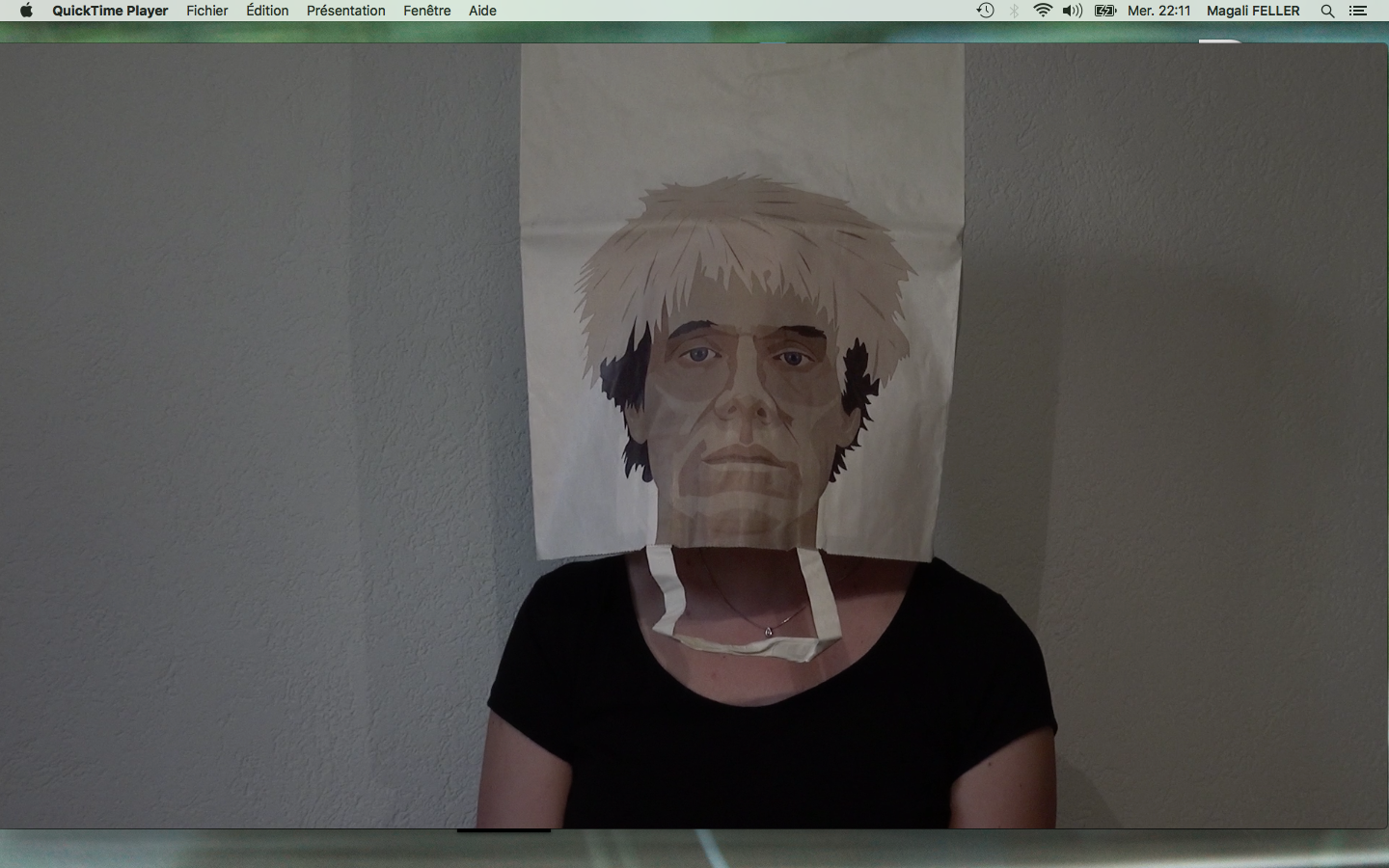Image resolution: width=1389 pixels, height=868 pixels.
Task: Open Spotlight search magnifier
Action: [1327, 11]
